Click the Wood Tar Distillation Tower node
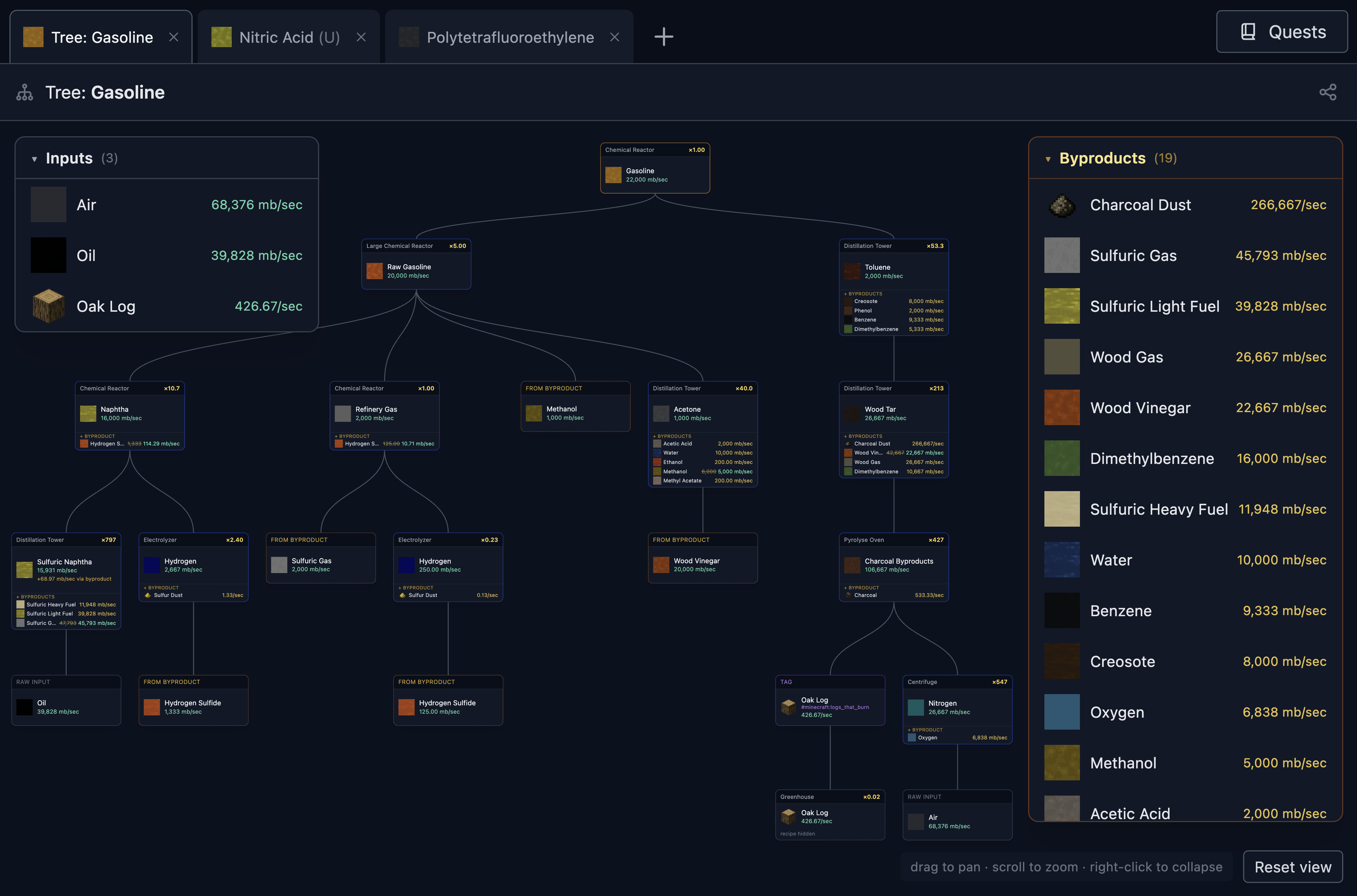This screenshot has height=896, width=1357. point(894,429)
